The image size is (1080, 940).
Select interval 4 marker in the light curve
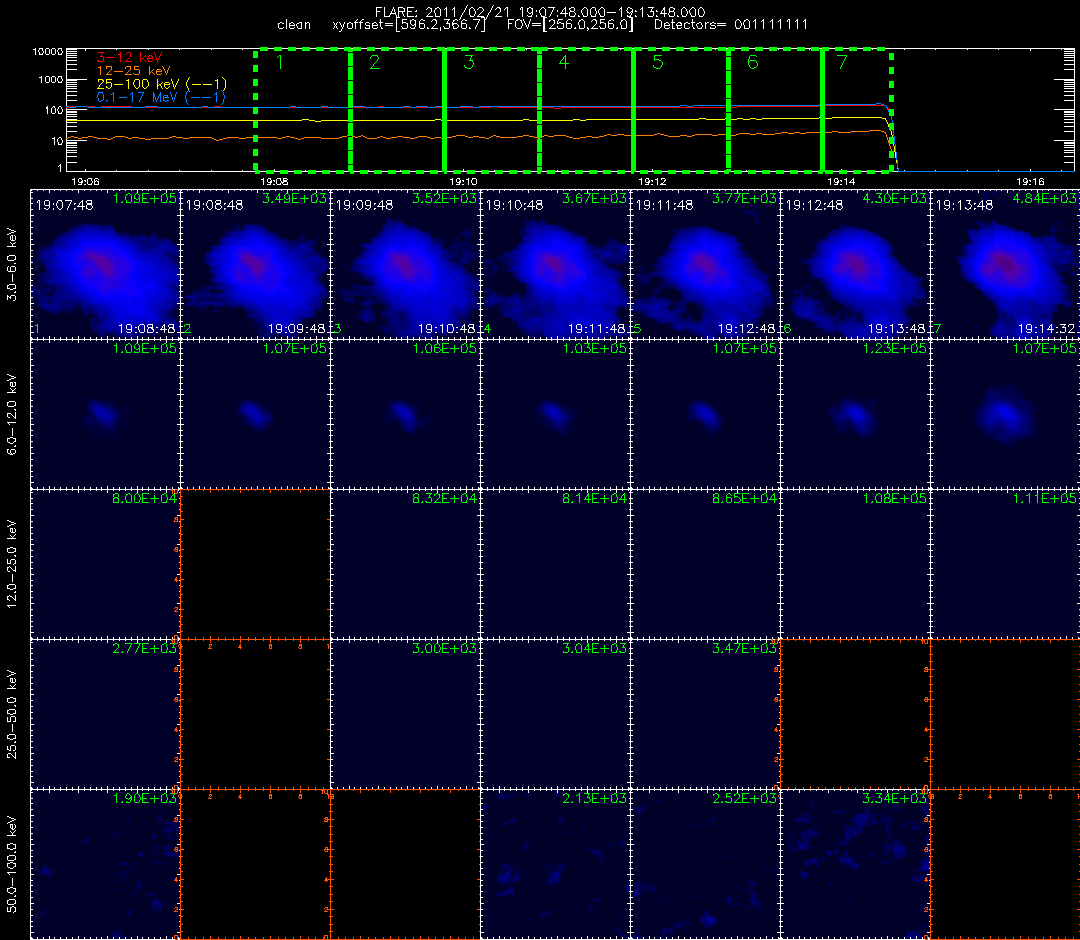point(564,63)
